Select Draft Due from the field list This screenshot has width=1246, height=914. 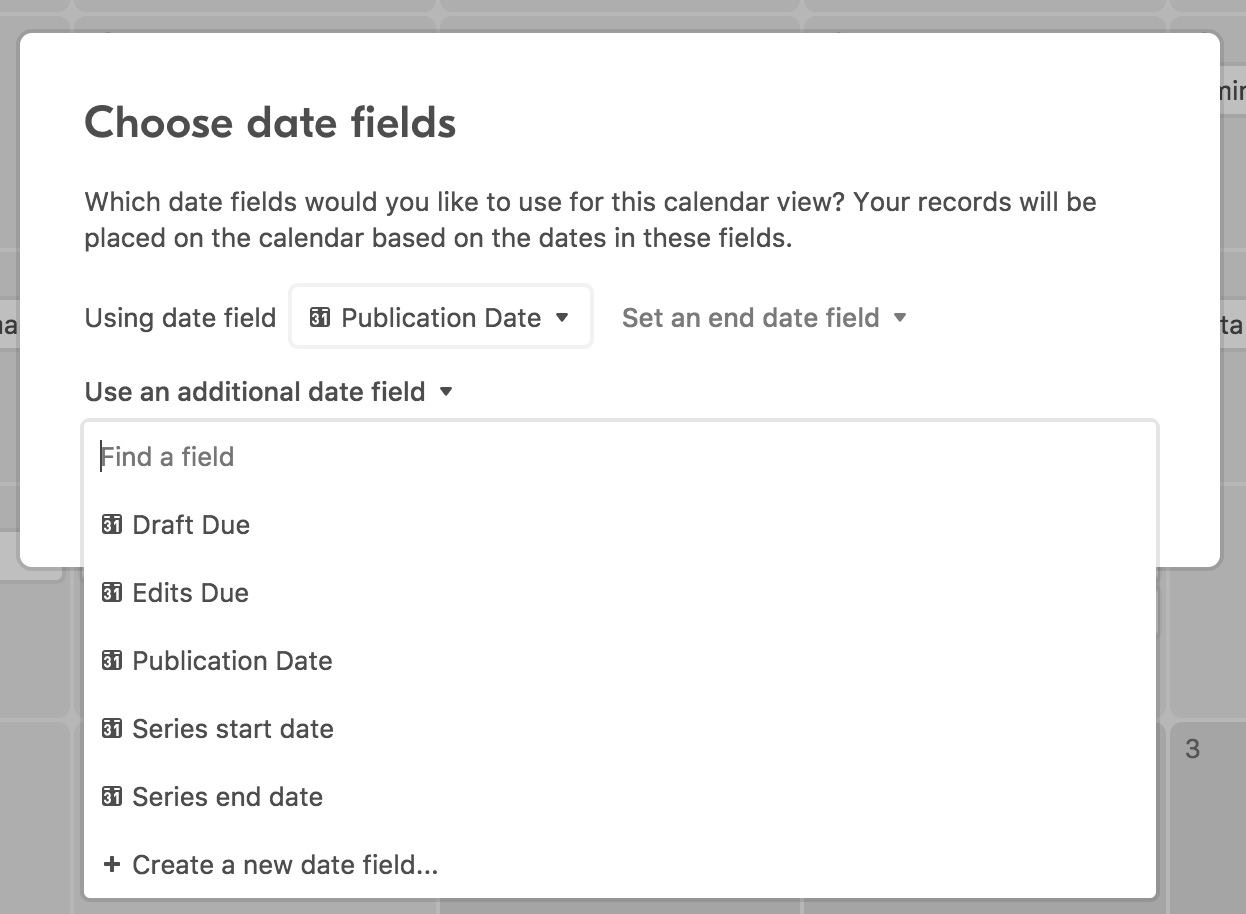pyautogui.click(x=620, y=524)
